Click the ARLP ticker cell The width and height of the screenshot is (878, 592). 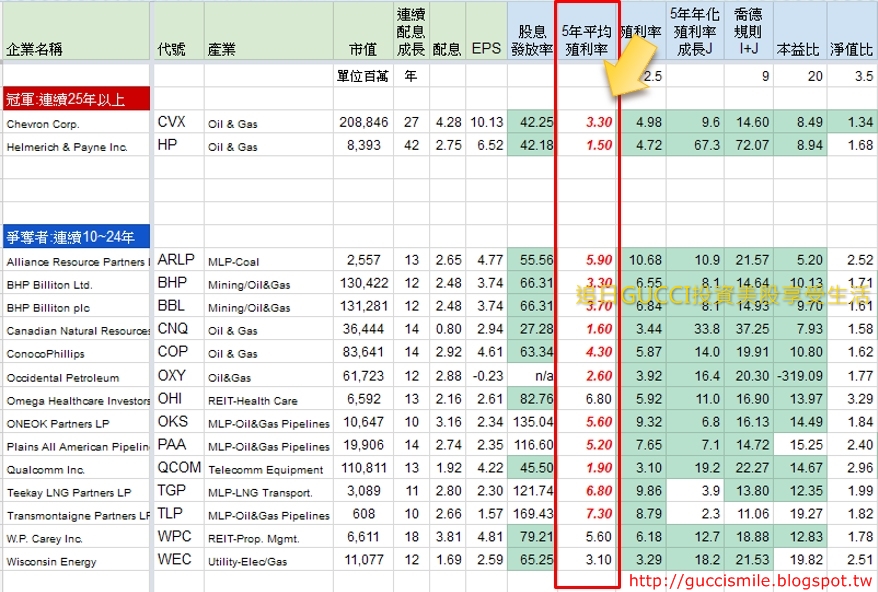(179, 260)
